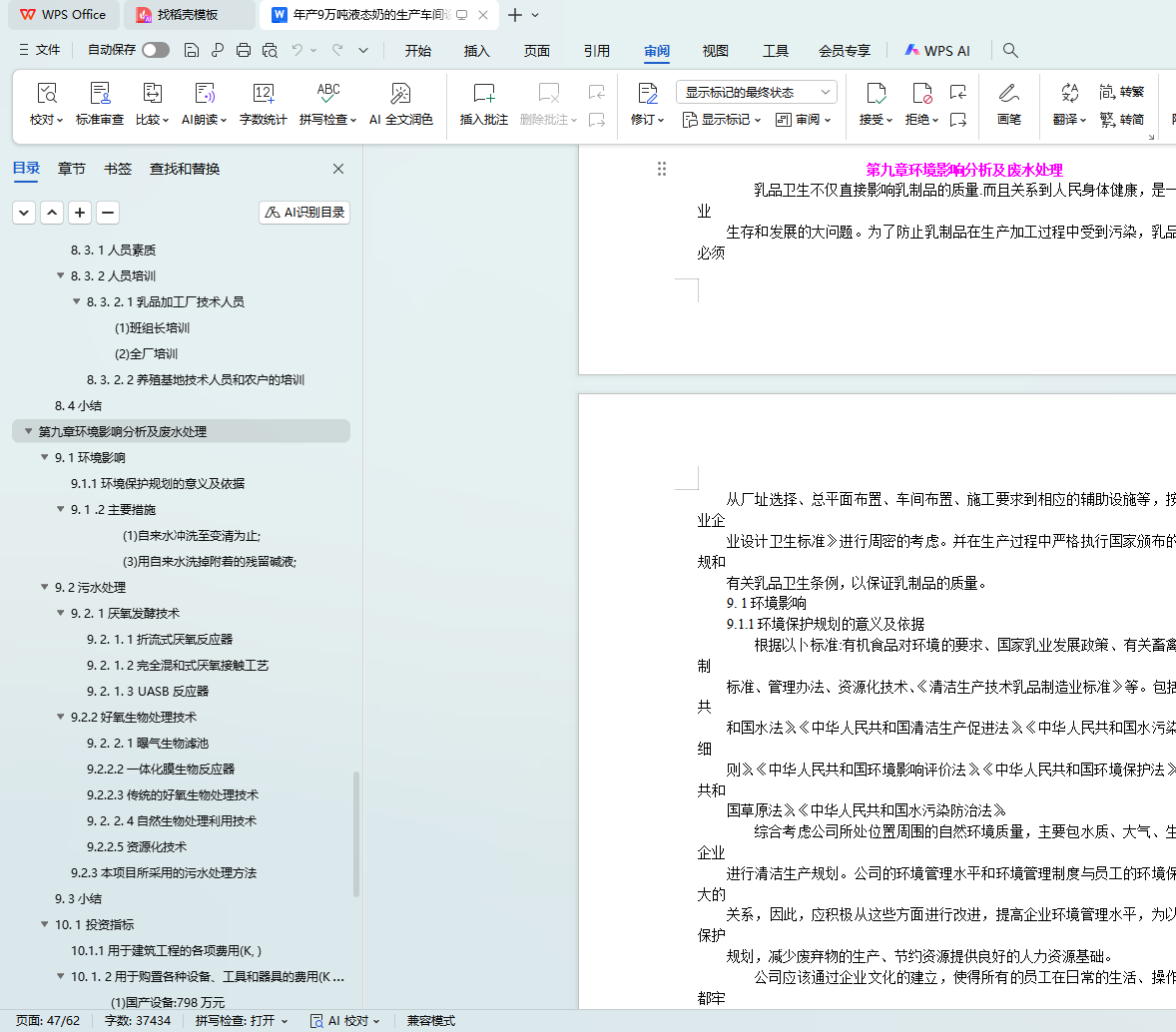
Task: Open the 显示标记的最终状态 dropdown
Action: [x=757, y=92]
